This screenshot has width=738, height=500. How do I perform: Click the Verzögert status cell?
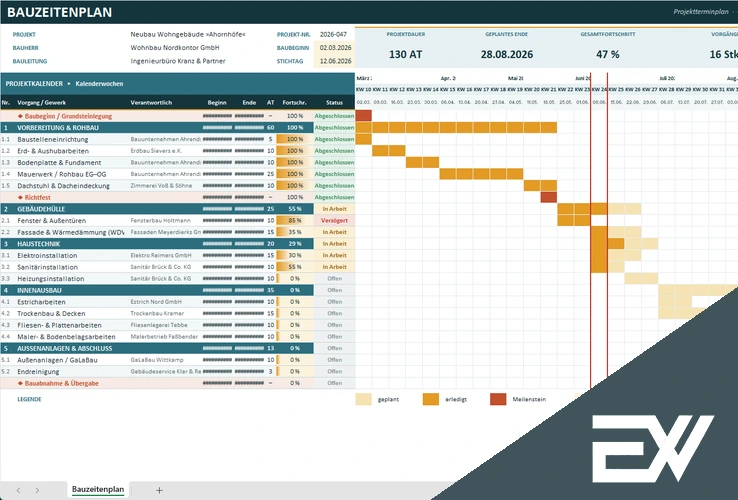pos(334,220)
